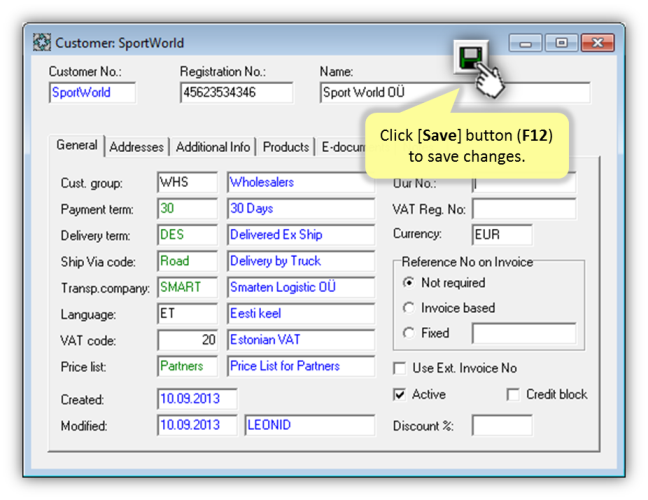Image resolution: width=648 pixels, height=500 pixels.
Task: Open the E-documents tab
Action: click(343, 147)
